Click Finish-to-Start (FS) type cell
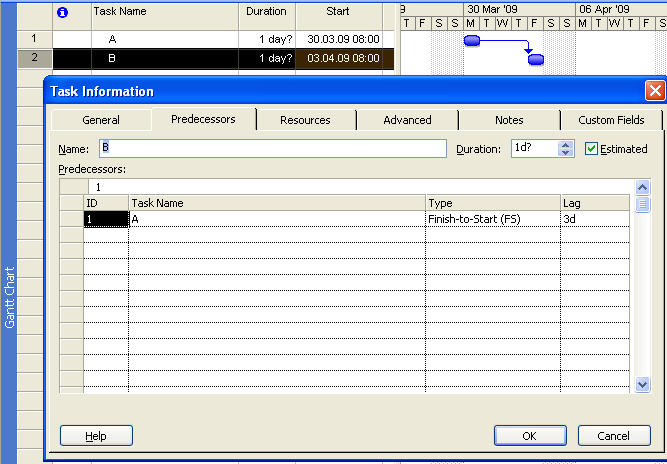Viewport: 667px width, 464px height. coord(493,219)
